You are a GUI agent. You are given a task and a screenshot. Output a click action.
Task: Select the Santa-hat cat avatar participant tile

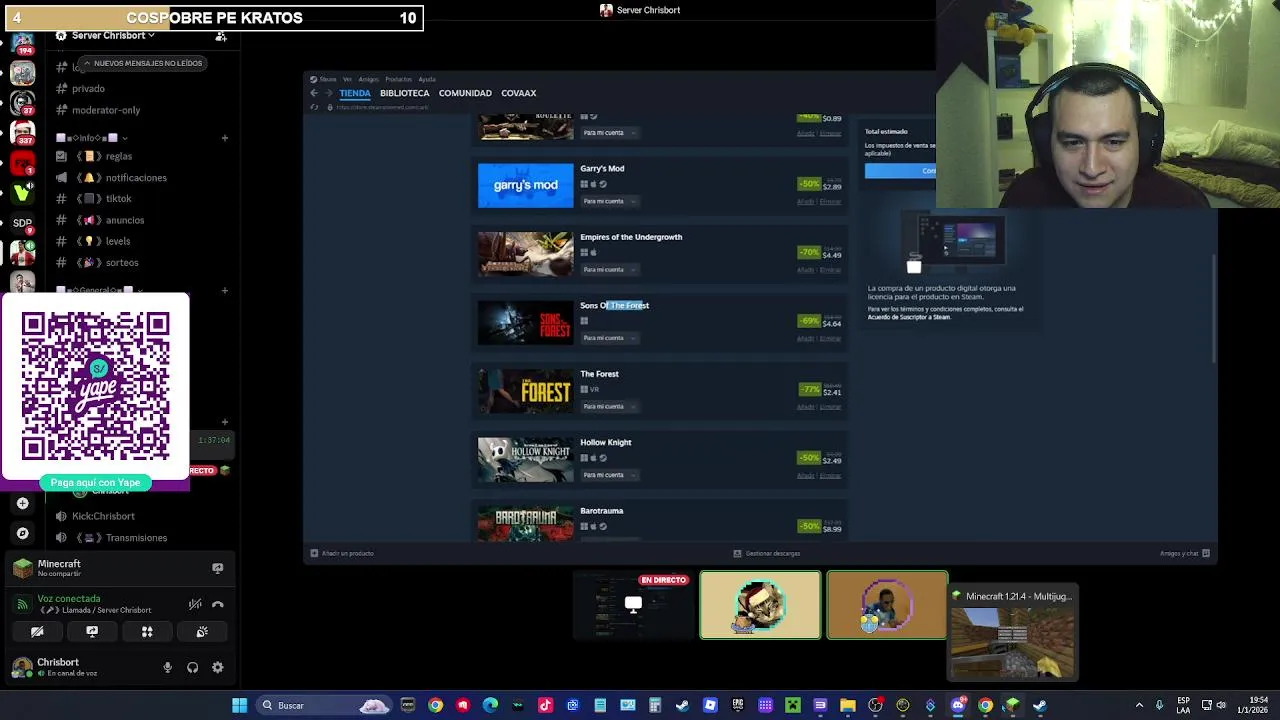pyautogui.click(x=760, y=605)
